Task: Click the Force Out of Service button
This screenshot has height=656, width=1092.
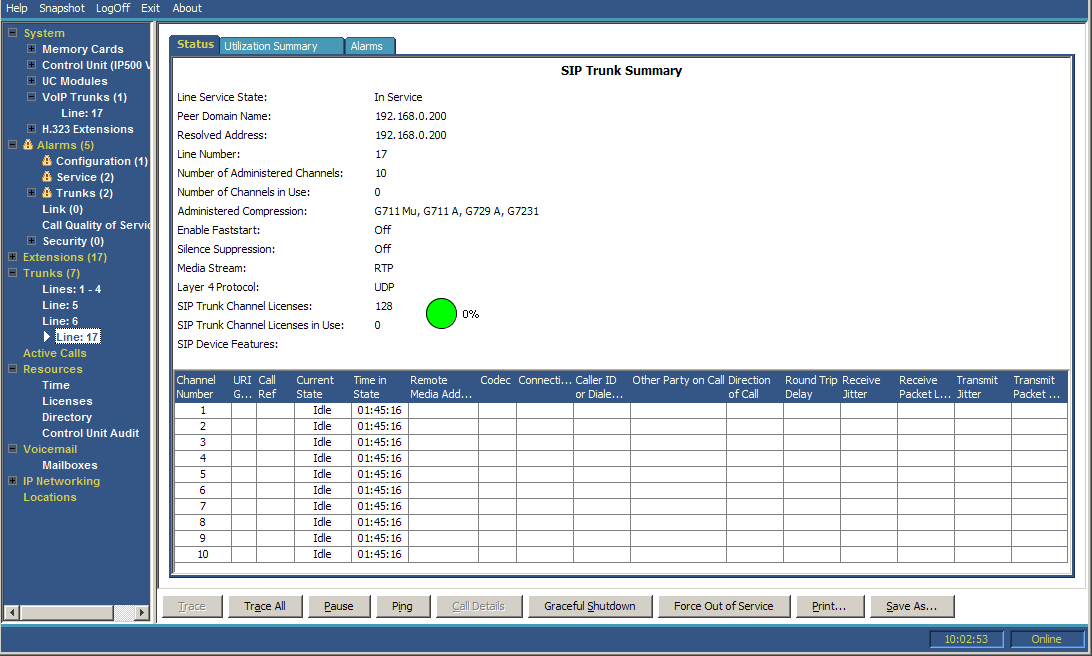Action: [724, 607]
